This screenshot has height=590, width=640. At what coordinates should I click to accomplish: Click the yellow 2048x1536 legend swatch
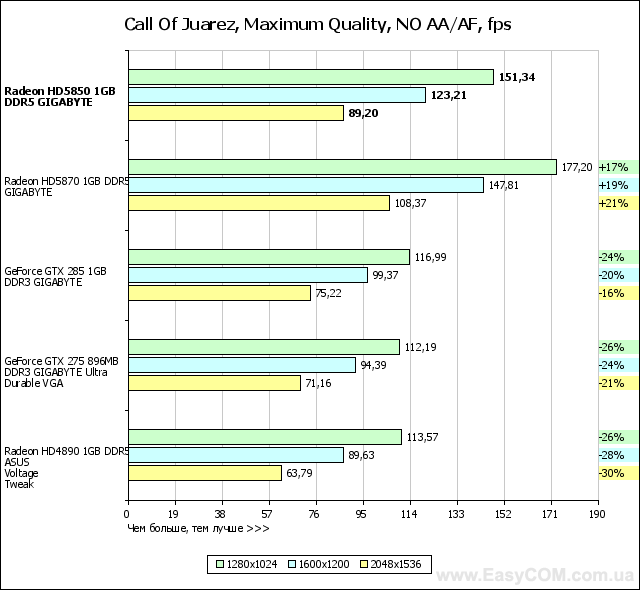[x=364, y=564]
